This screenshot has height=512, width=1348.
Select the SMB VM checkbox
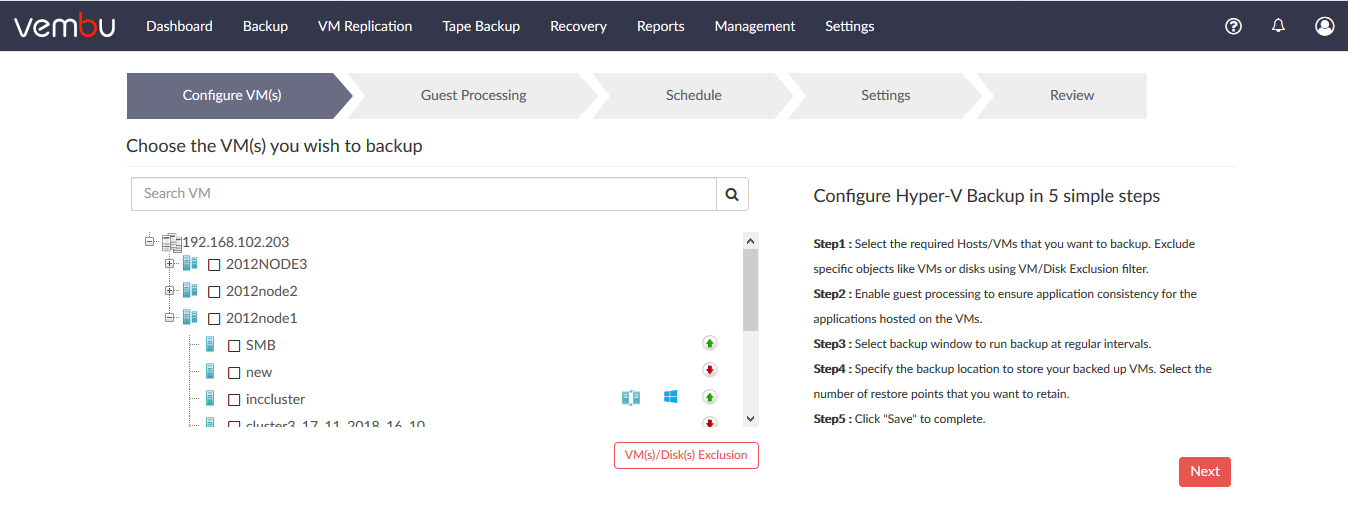click(234, 346)
